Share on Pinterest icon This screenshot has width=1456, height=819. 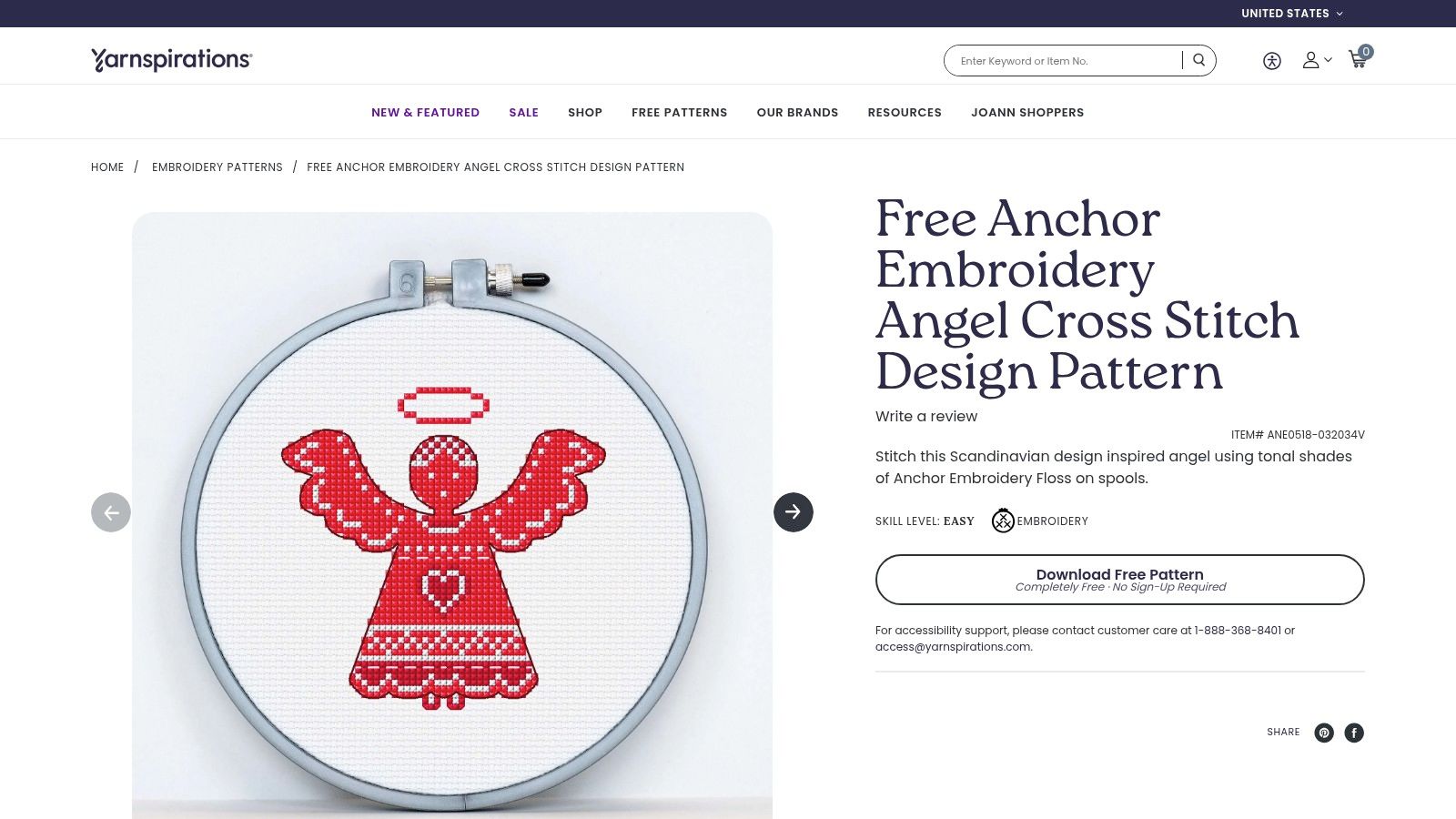[x=1324, y=733]
